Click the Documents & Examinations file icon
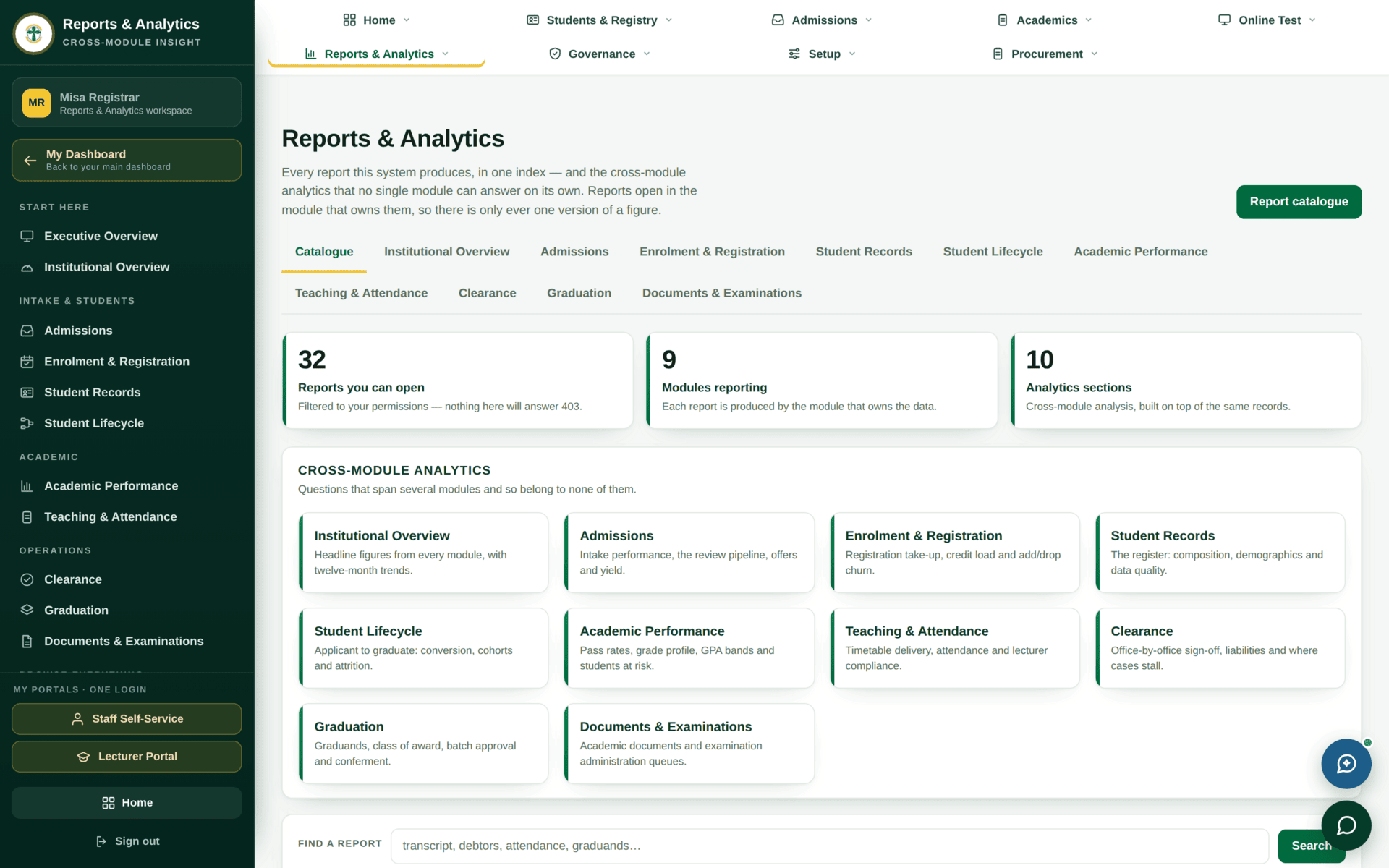 [x=27, y=642]
